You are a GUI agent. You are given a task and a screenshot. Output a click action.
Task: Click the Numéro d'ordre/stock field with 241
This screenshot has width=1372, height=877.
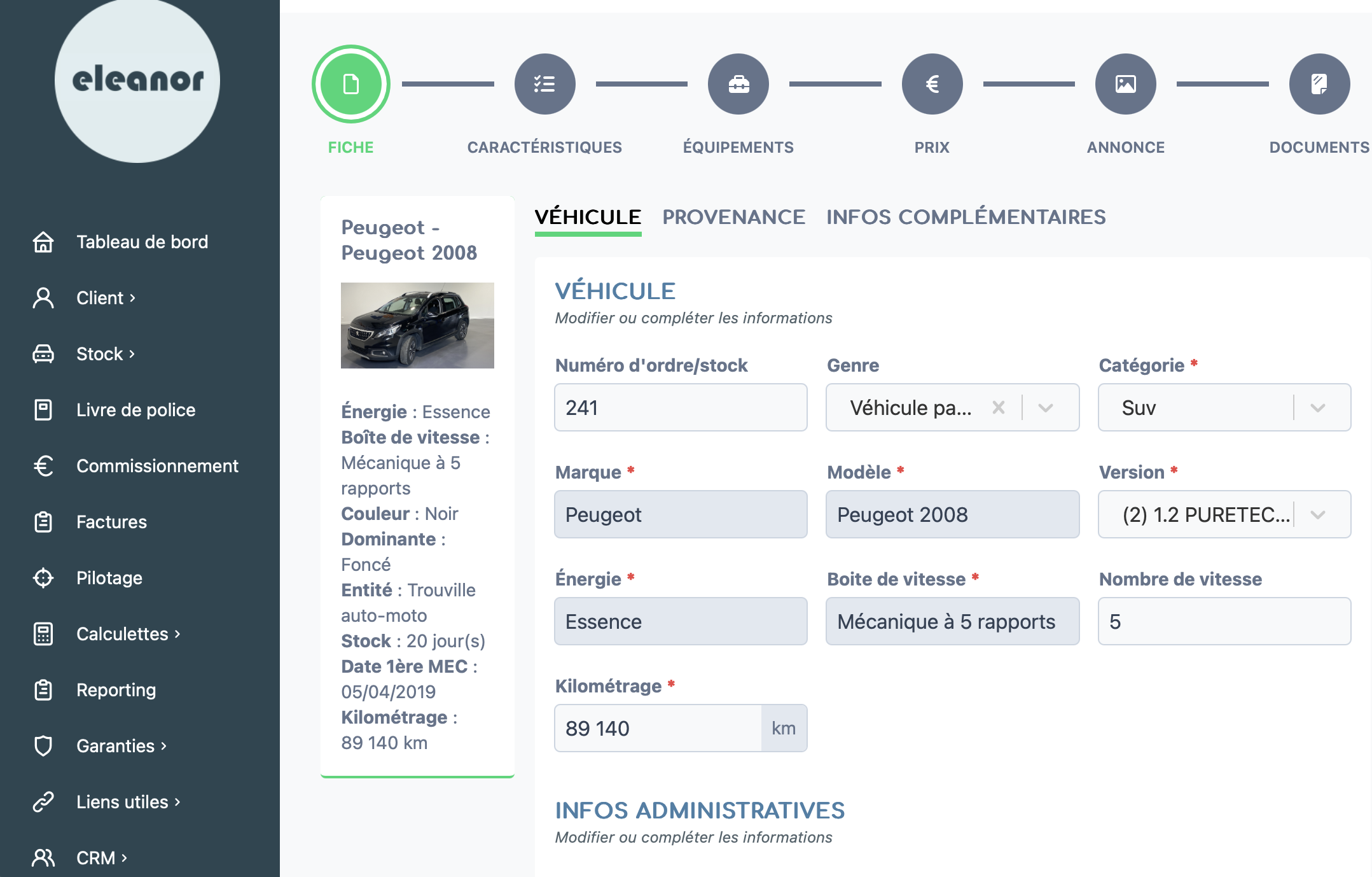pos(681,407)
